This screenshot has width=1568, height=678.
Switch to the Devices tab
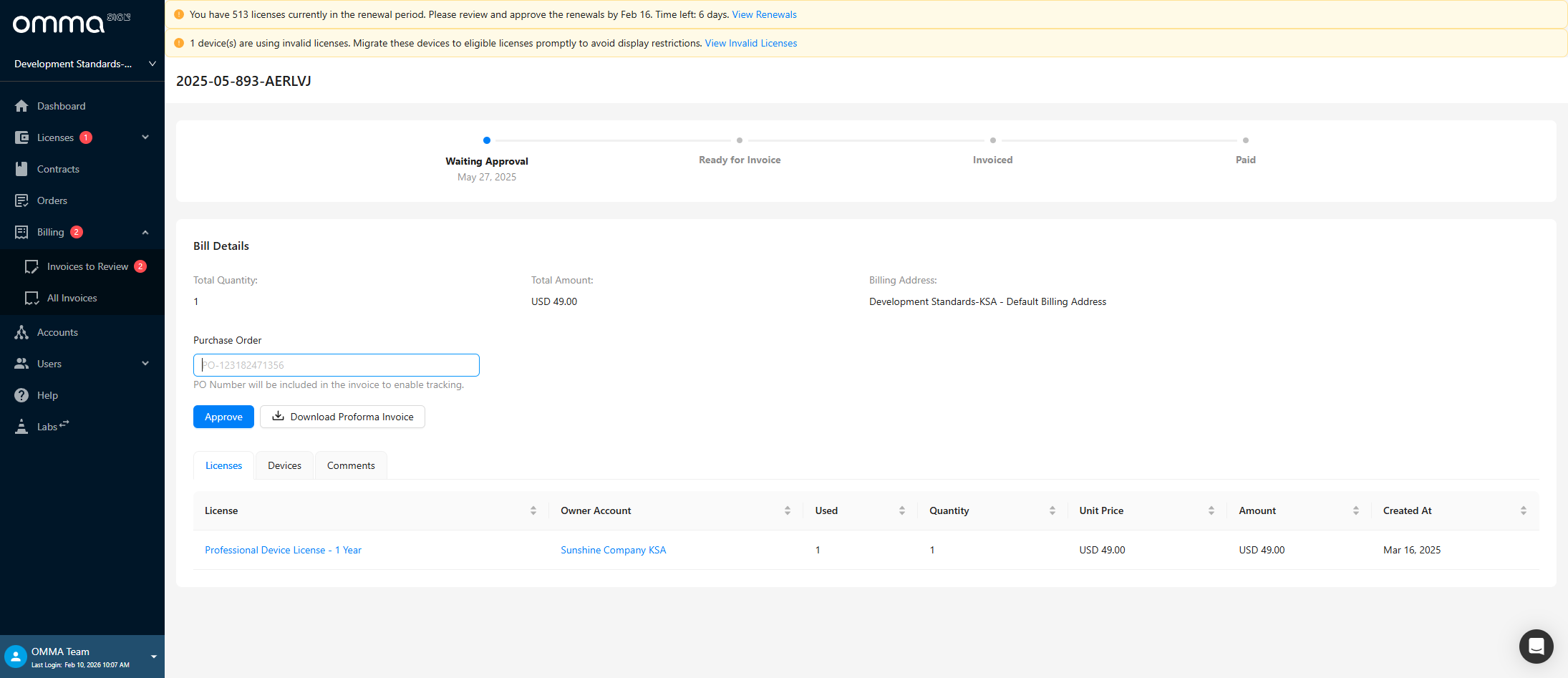[x=284, y=465]
